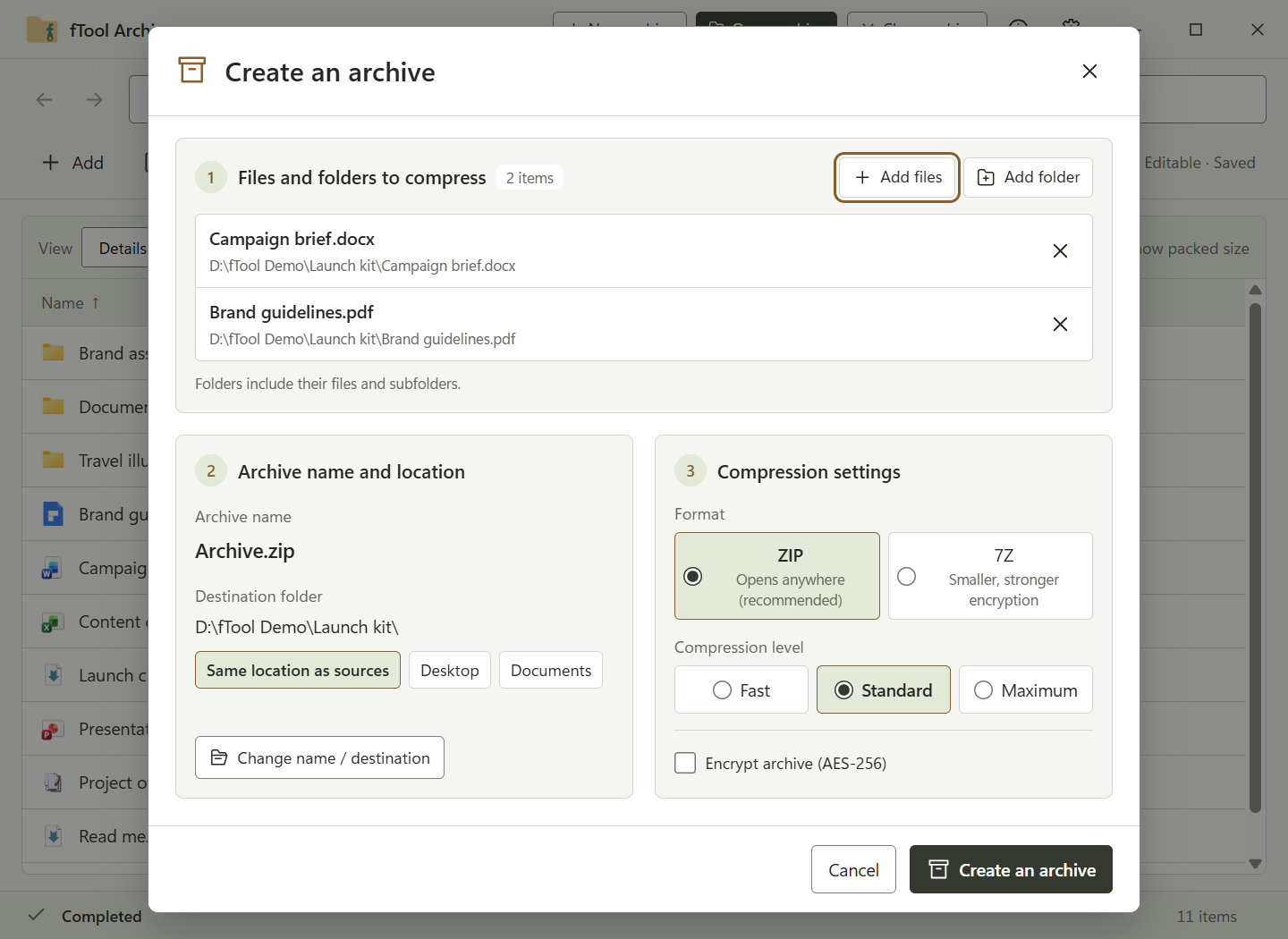The image size is (1288, 939).
Task: Choose Fast compression level
Action: [741, 689]
